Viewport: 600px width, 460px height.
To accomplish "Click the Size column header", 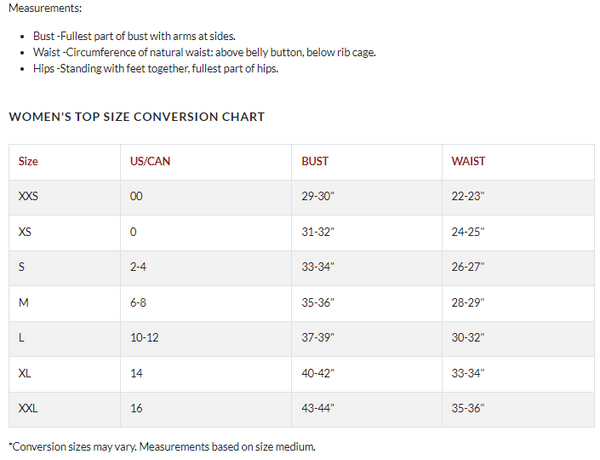I will [28, 161].
